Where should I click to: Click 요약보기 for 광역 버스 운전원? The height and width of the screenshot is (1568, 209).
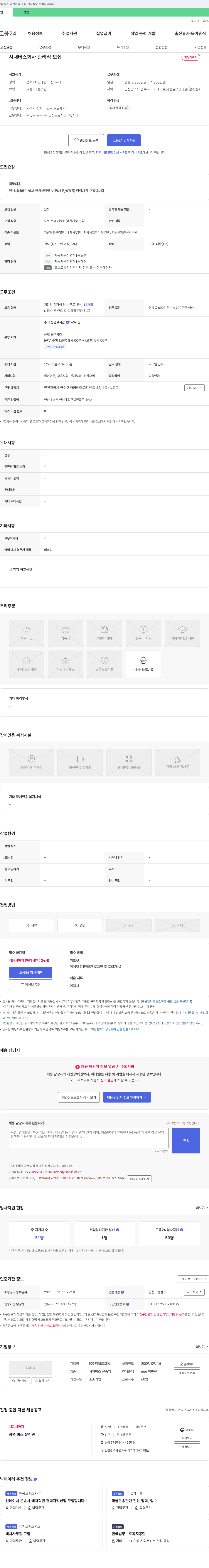[187, 1438]
